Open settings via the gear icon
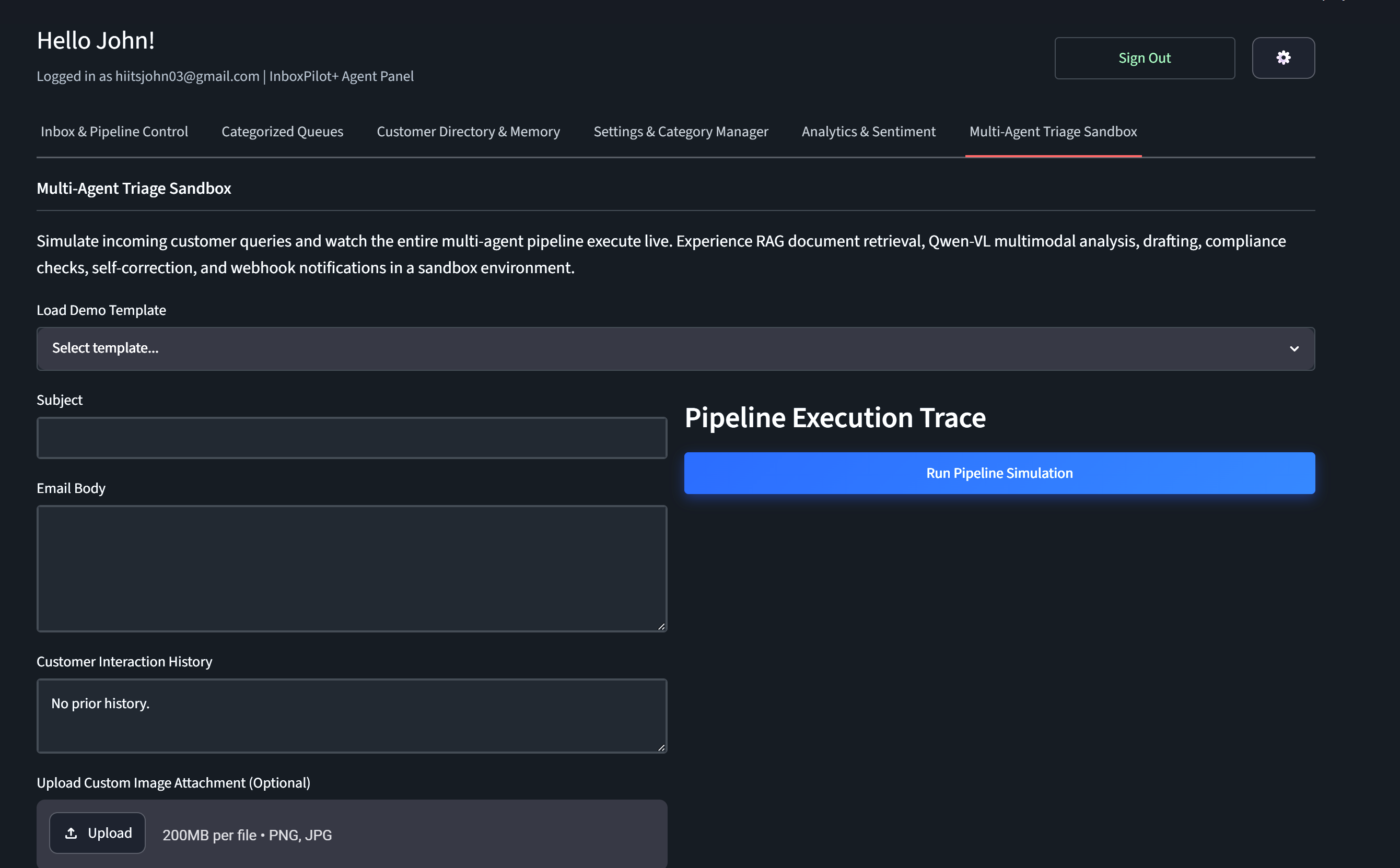Image resolution: width=1400 pixels, height=868 pixels. click(x=1283, y=58)
